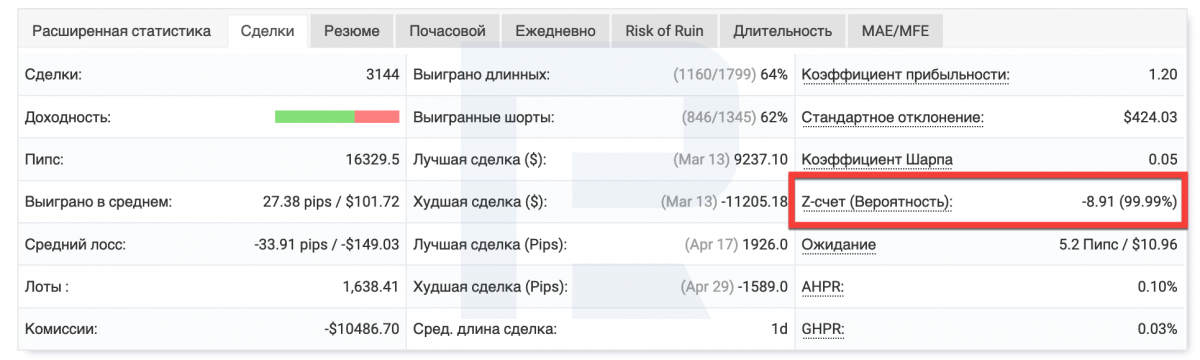Viewport: 1200px width, 360px height.
Task: Click the Сделки count 3144
Action: pos(383,75)
